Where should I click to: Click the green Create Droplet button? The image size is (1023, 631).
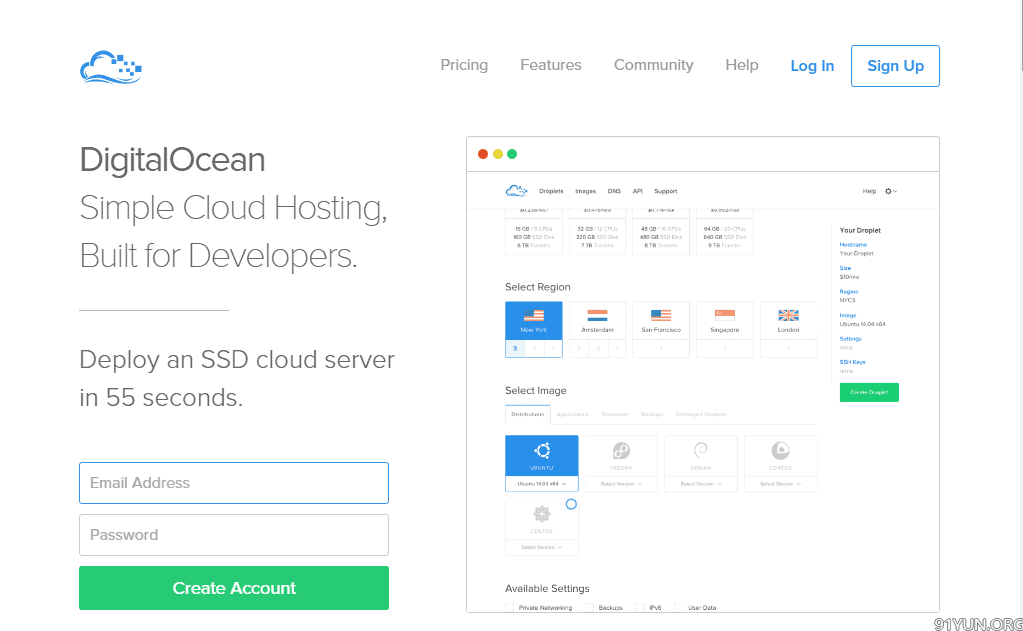(869, 392)
